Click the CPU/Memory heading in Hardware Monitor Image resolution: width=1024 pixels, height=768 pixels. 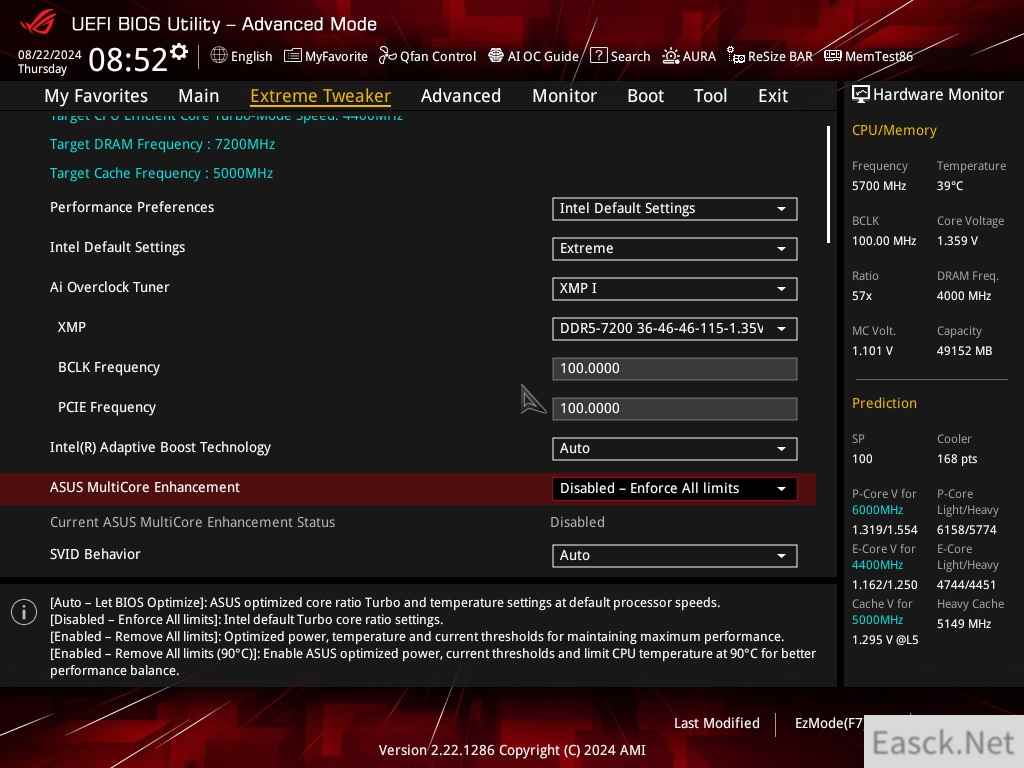(894, 130)
